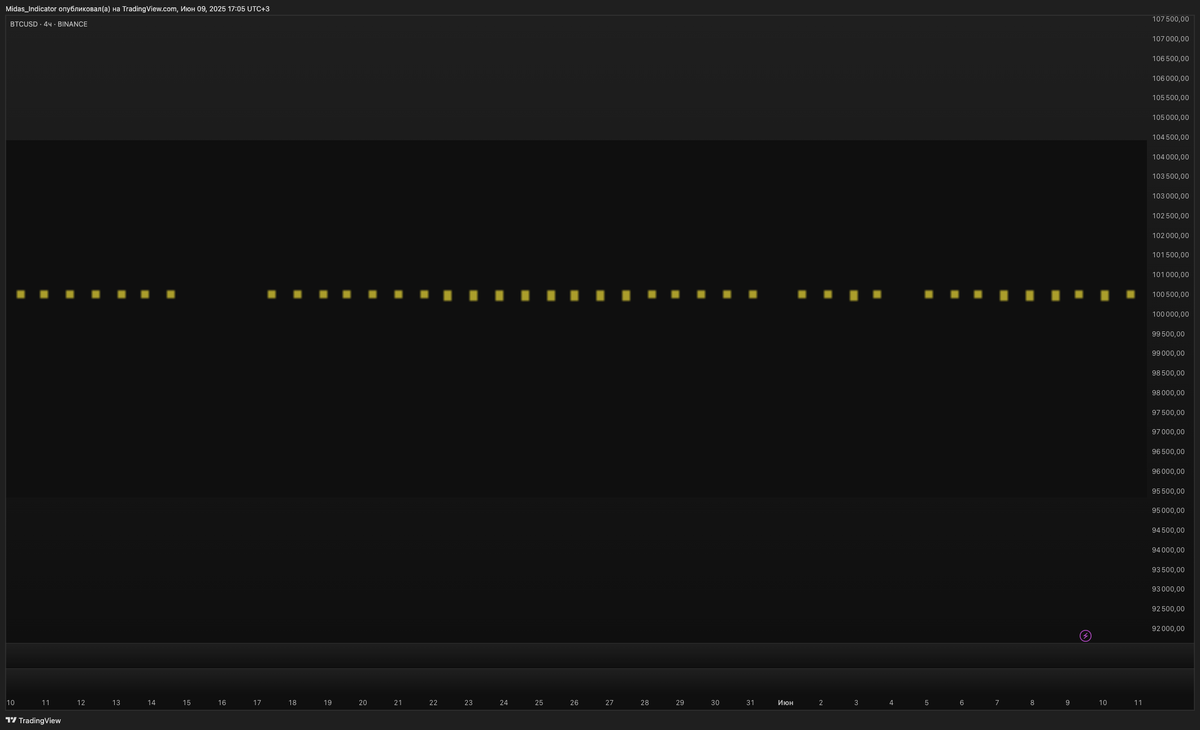1200x730 pixels.
Task: Choose date 18 on the time axis
Action: (292, 703)
